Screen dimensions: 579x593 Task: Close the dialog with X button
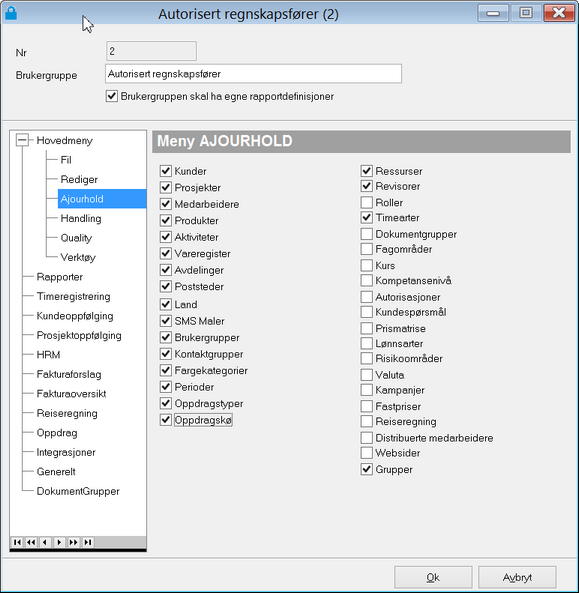[x=559, y=13]
